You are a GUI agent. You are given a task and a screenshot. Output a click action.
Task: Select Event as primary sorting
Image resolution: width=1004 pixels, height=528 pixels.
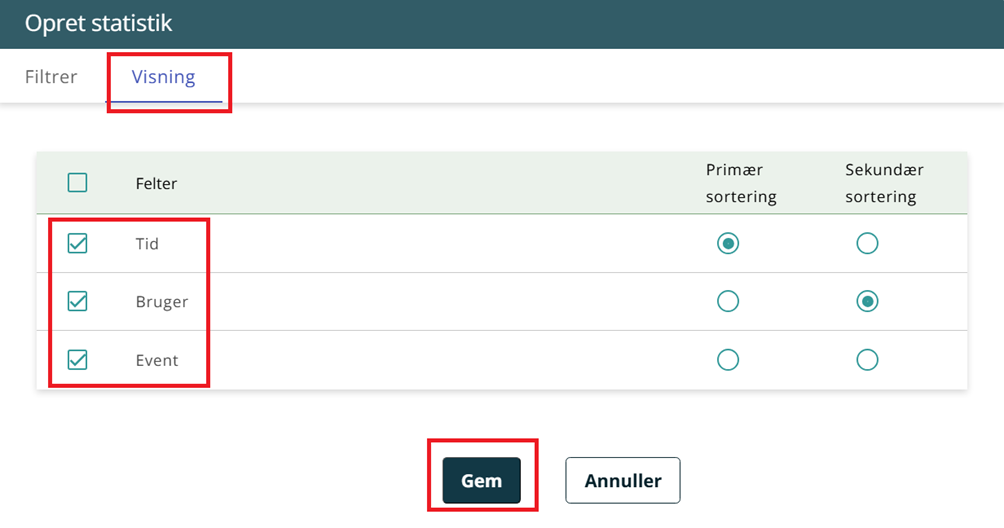[x=728, y=360]
